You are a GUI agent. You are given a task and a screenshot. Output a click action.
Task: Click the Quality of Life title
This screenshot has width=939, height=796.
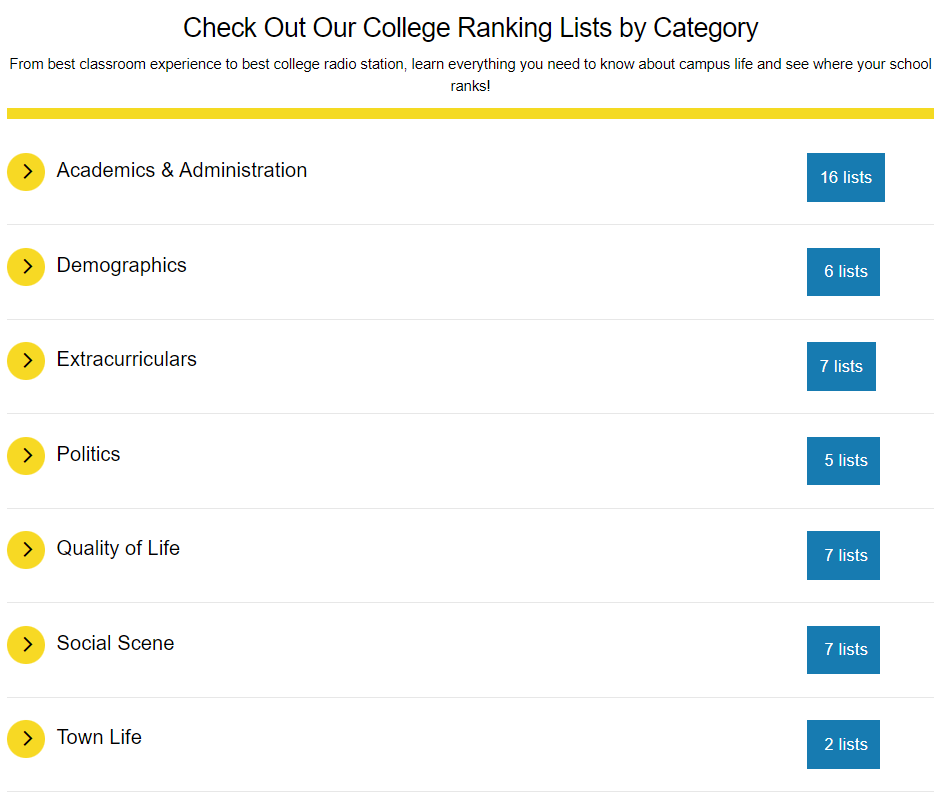coord(118,549)
